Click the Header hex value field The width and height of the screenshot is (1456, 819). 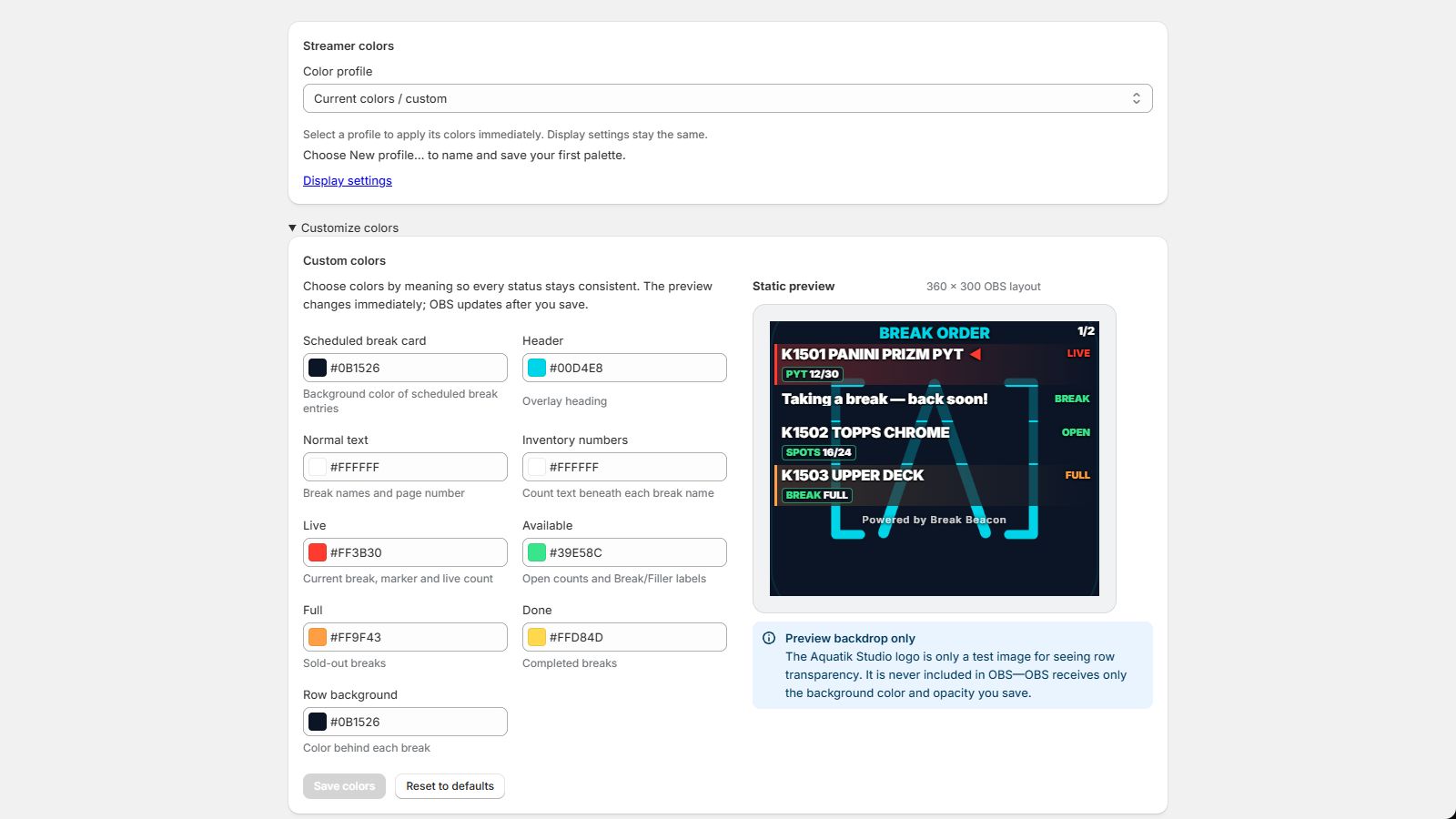(624, 368)
